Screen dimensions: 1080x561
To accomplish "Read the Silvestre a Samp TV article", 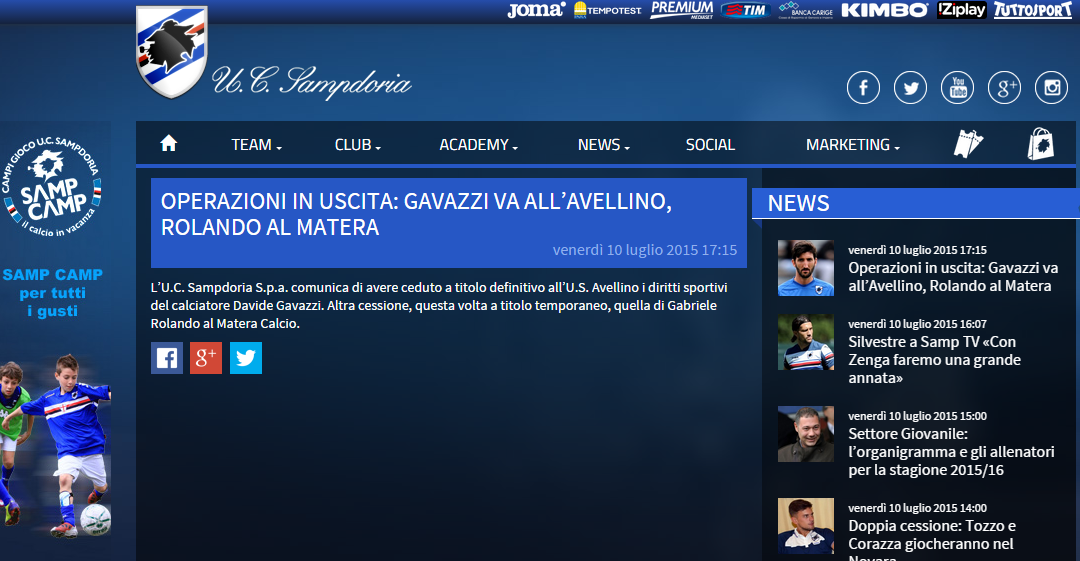I will (x=933, y=360).
